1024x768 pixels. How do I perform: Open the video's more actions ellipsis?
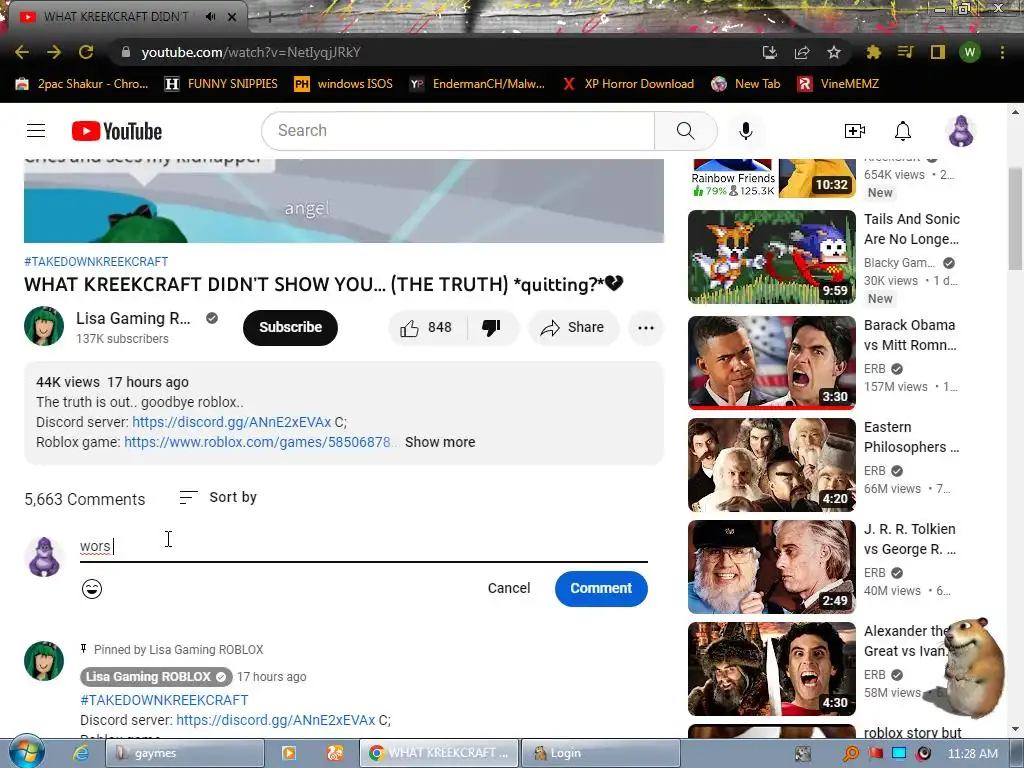pos(646,328)
